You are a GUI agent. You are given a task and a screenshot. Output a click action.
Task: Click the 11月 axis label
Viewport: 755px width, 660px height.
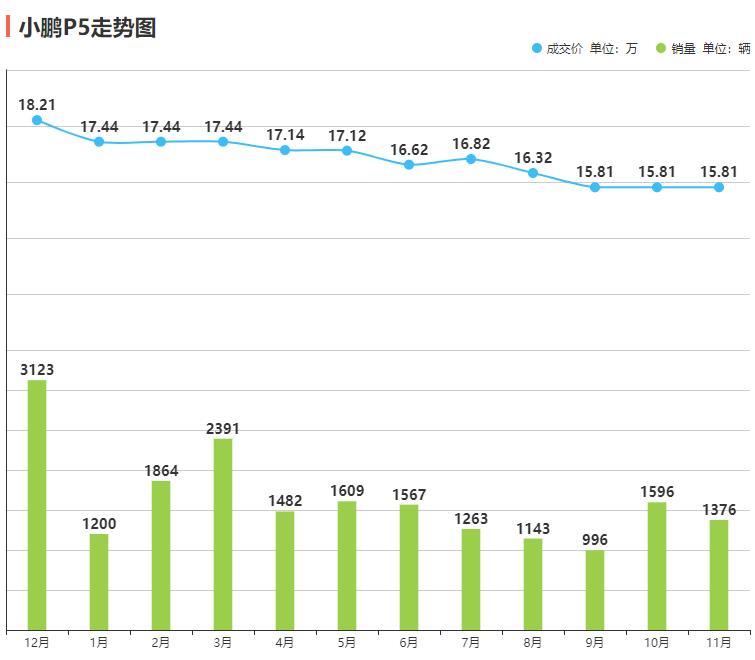(719, 642)
